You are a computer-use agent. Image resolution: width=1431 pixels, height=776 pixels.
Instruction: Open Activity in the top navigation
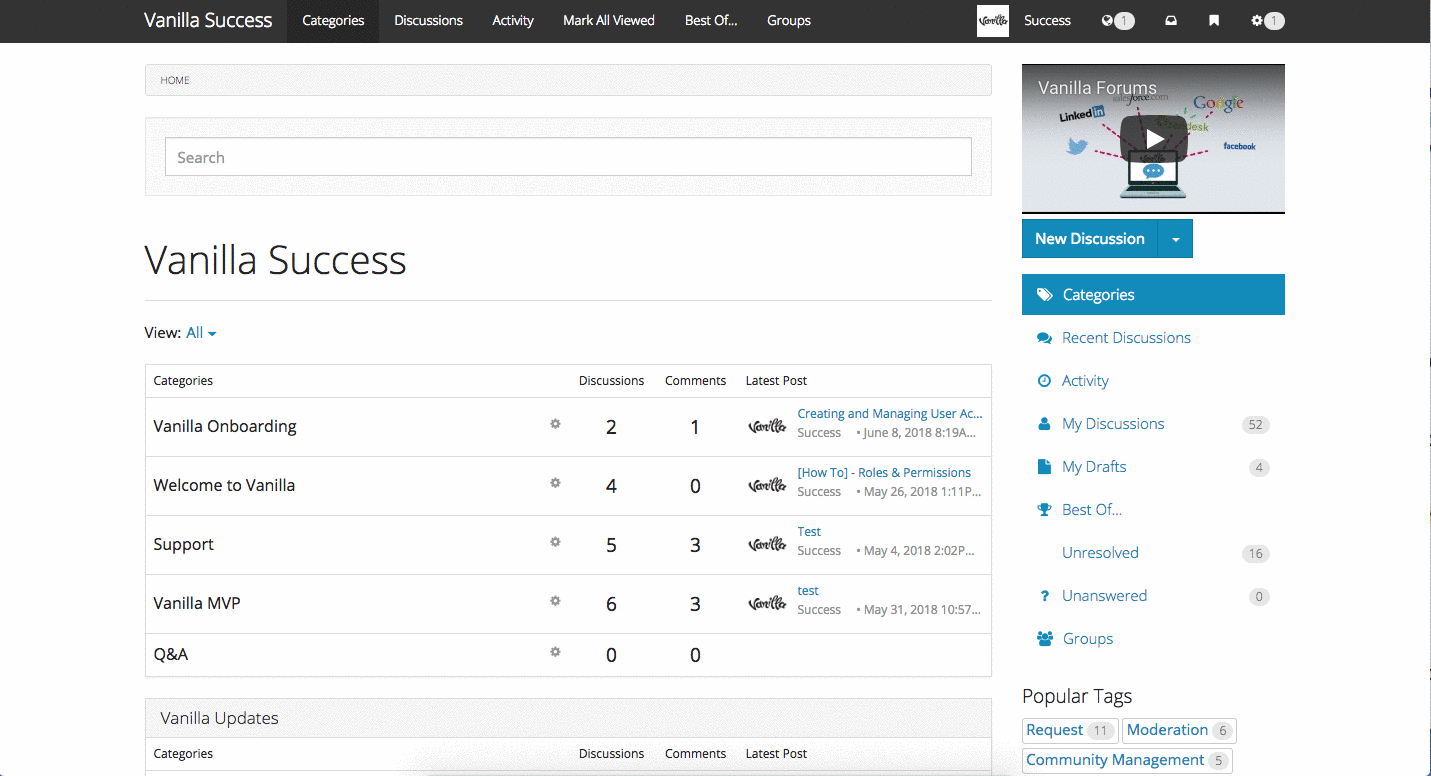click(x=513, y=21)
